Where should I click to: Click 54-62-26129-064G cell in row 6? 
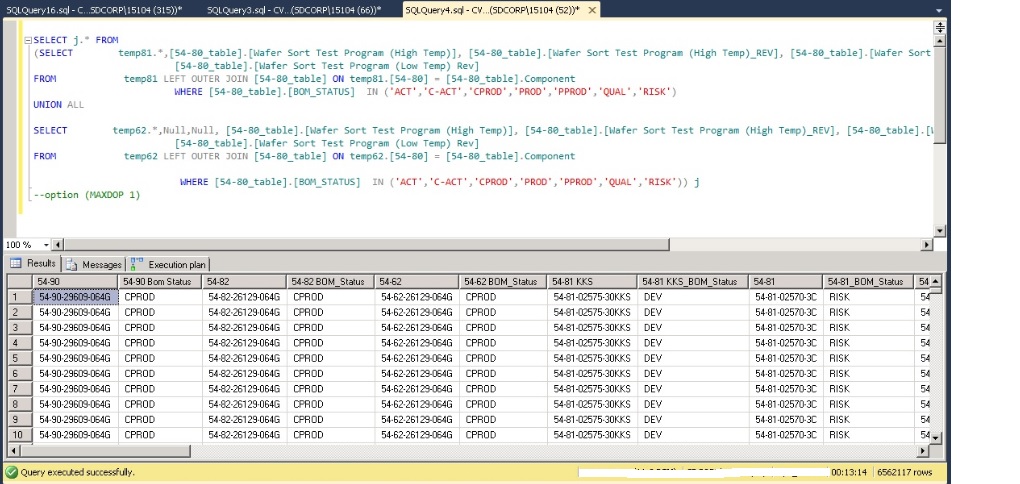point(417,373)
